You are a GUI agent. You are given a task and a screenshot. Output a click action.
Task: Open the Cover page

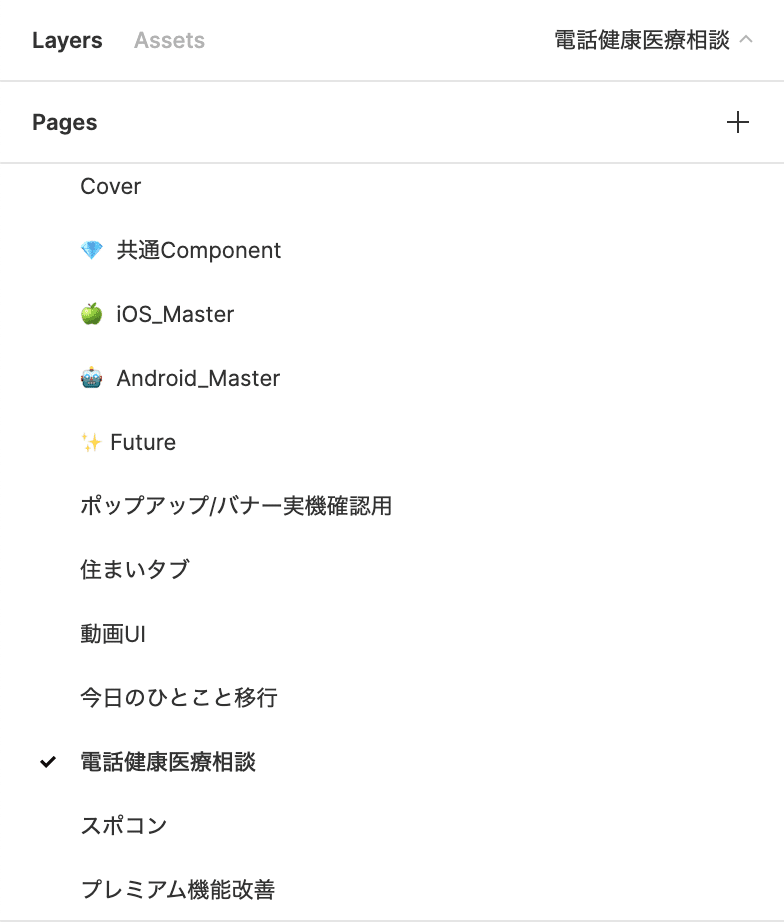[110, 186]
